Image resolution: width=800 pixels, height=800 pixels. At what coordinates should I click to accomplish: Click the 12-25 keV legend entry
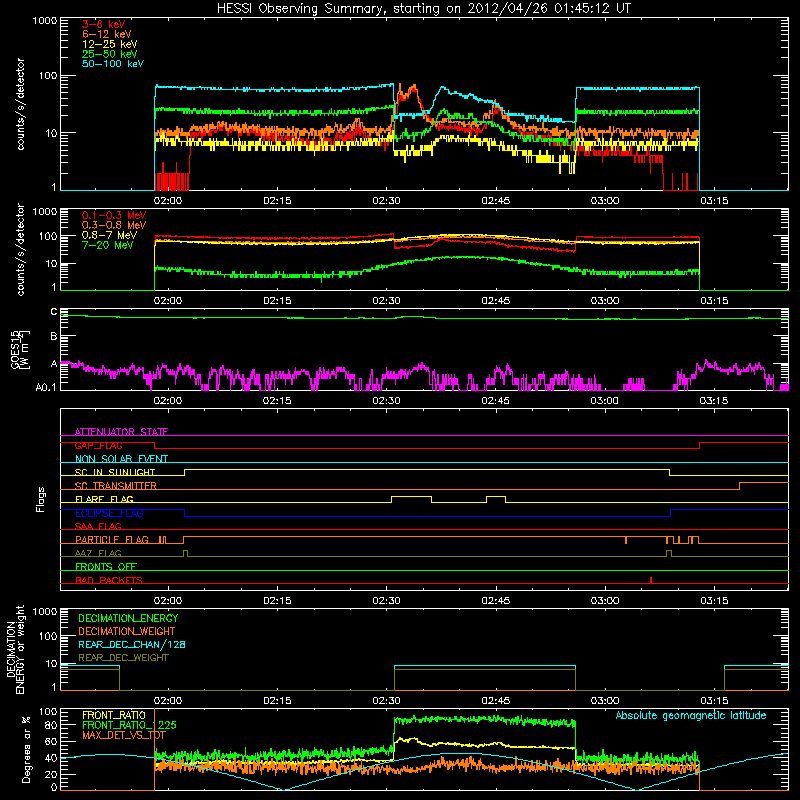(x=110, y=44)
